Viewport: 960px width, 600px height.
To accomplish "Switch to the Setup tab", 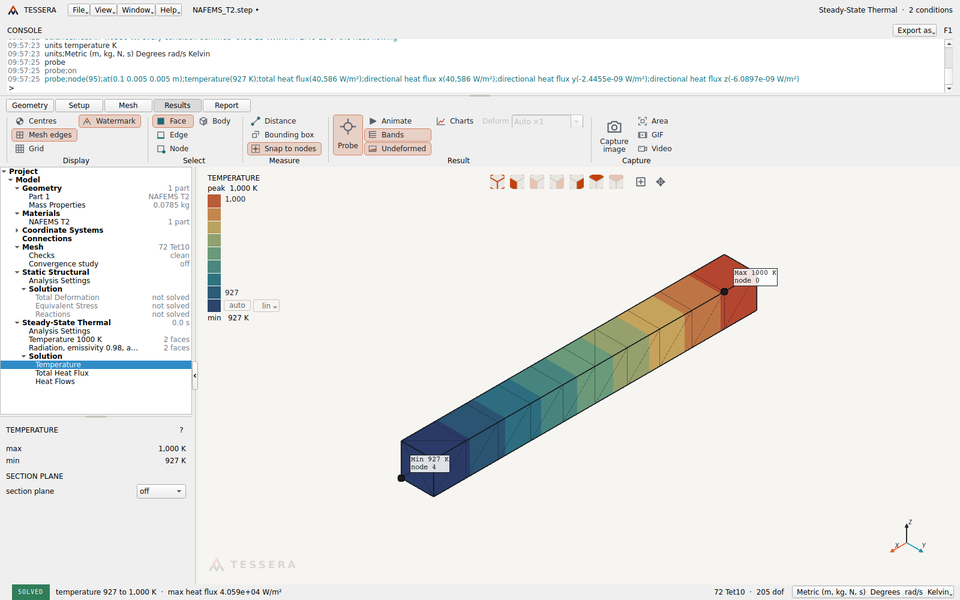I will pyautogui.click(x=79, y=105).
